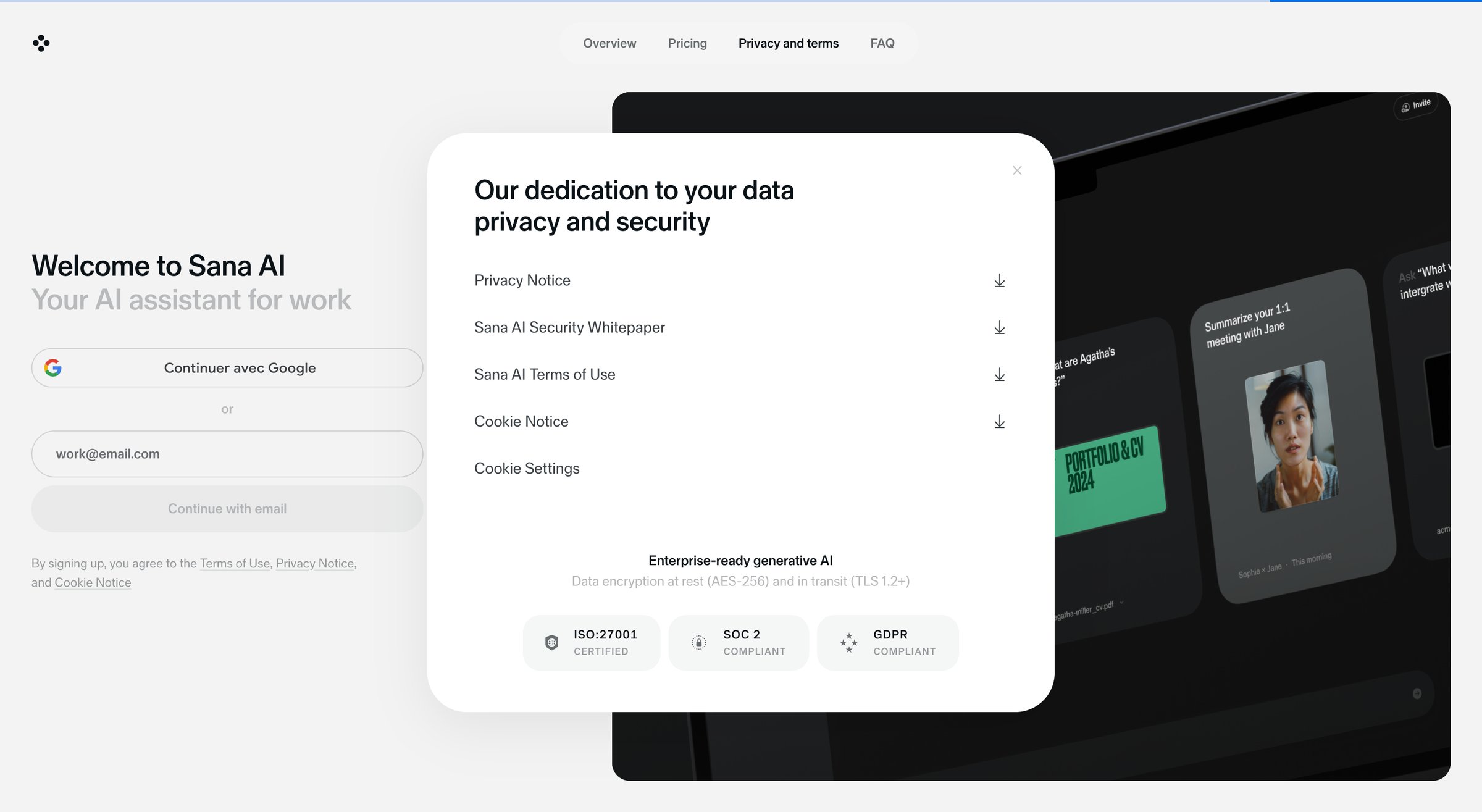Open the Overview tab
This screenshot has height=812, width=1482.
click(x=609, y=43)
